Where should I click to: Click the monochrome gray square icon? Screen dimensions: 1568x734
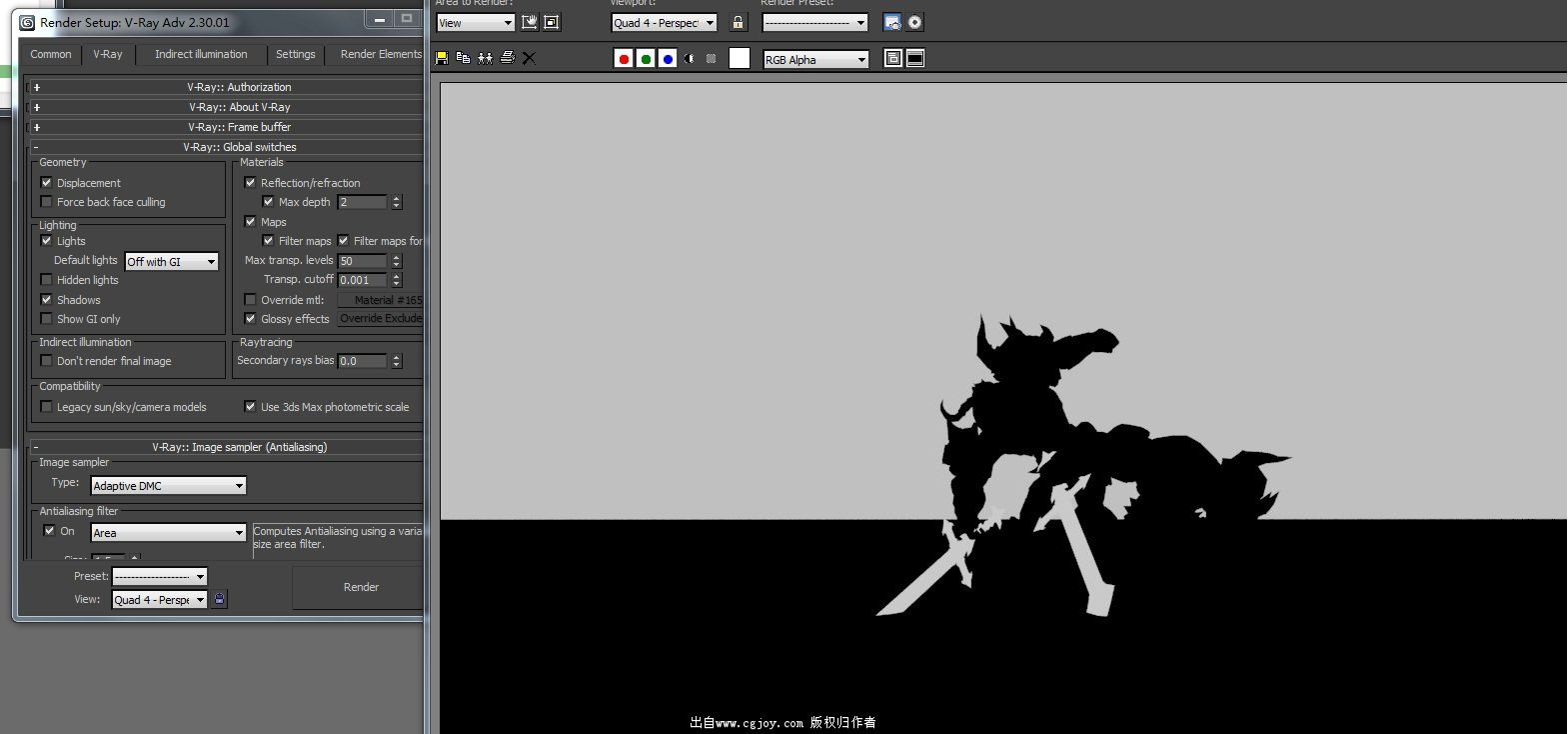[711, 59]
